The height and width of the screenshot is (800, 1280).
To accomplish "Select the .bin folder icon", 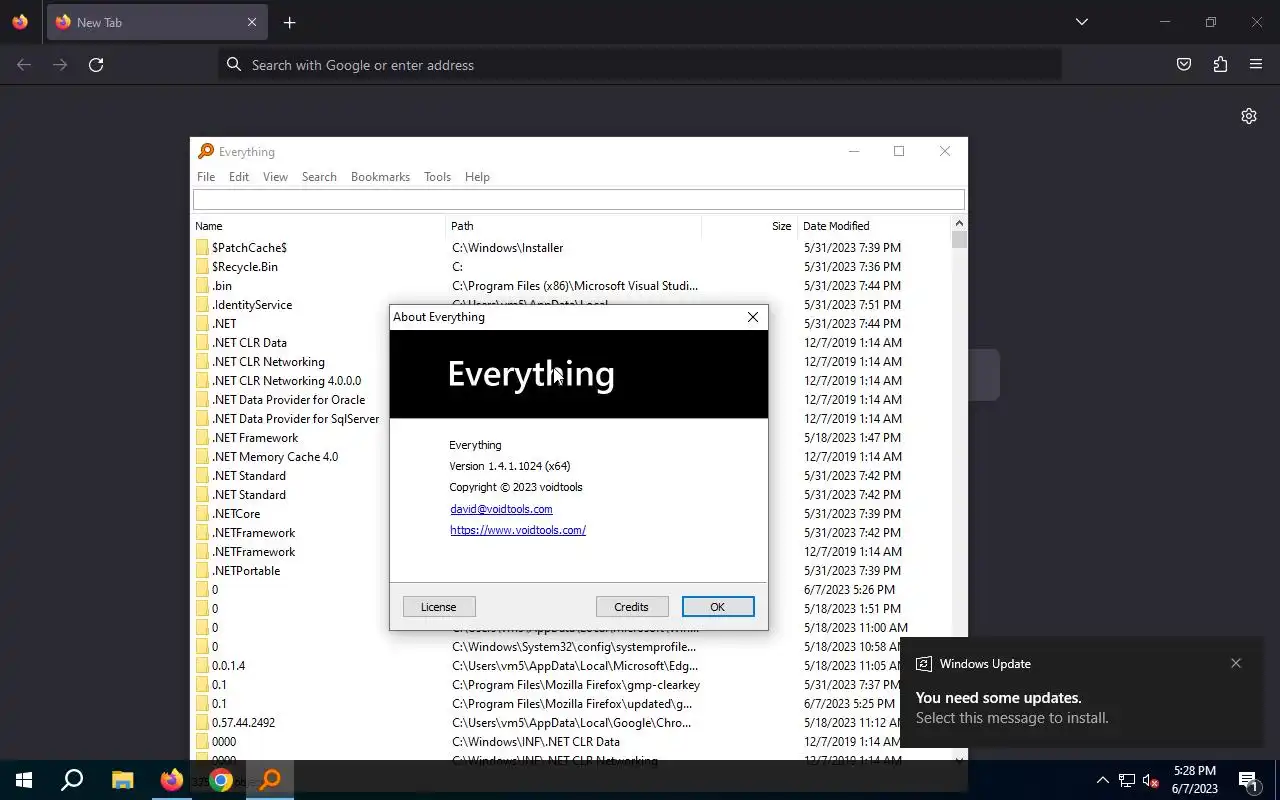I will (x=202, y=286).
